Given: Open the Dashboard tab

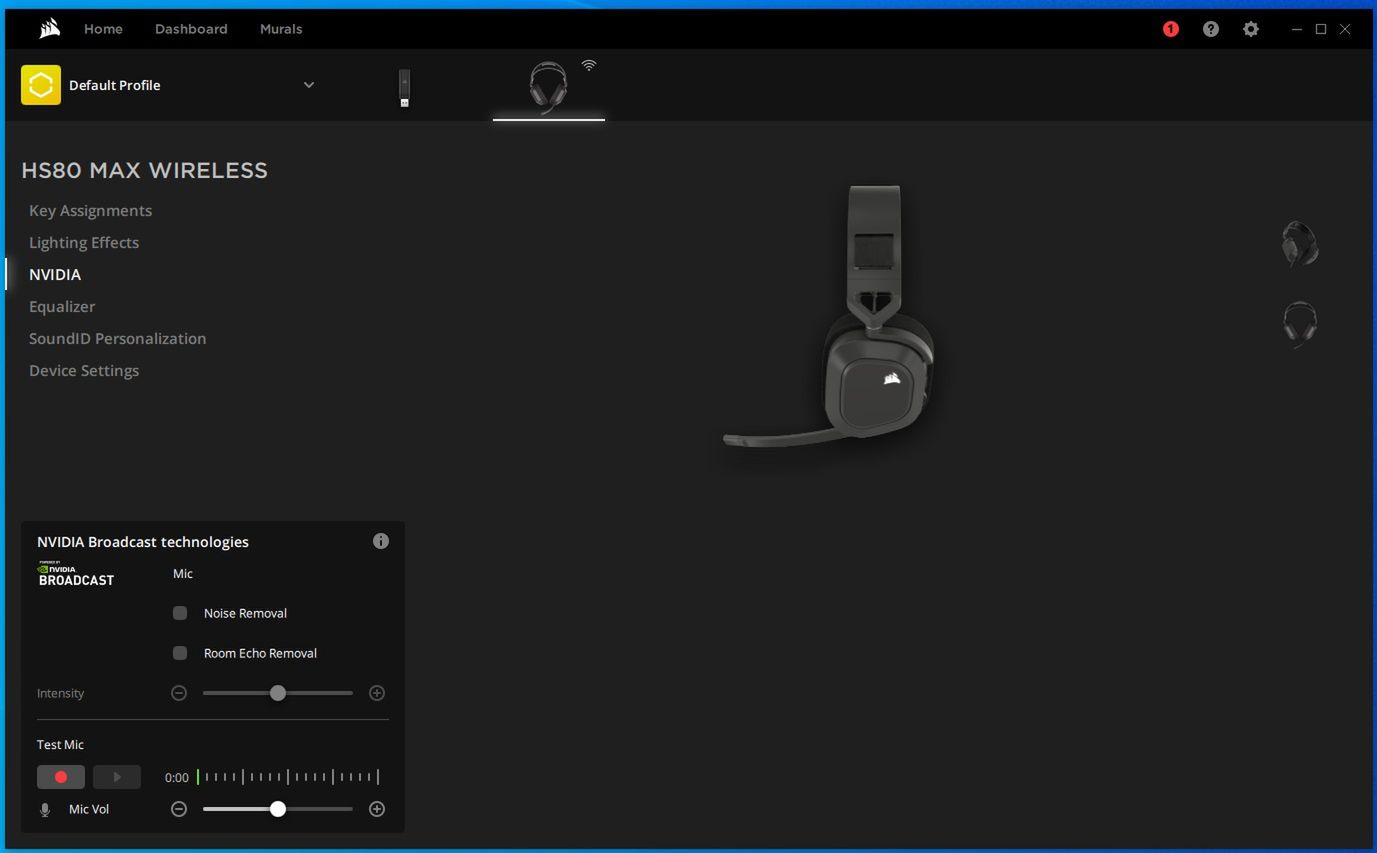Looking at the screenshot, I should (x=191, y=29).
